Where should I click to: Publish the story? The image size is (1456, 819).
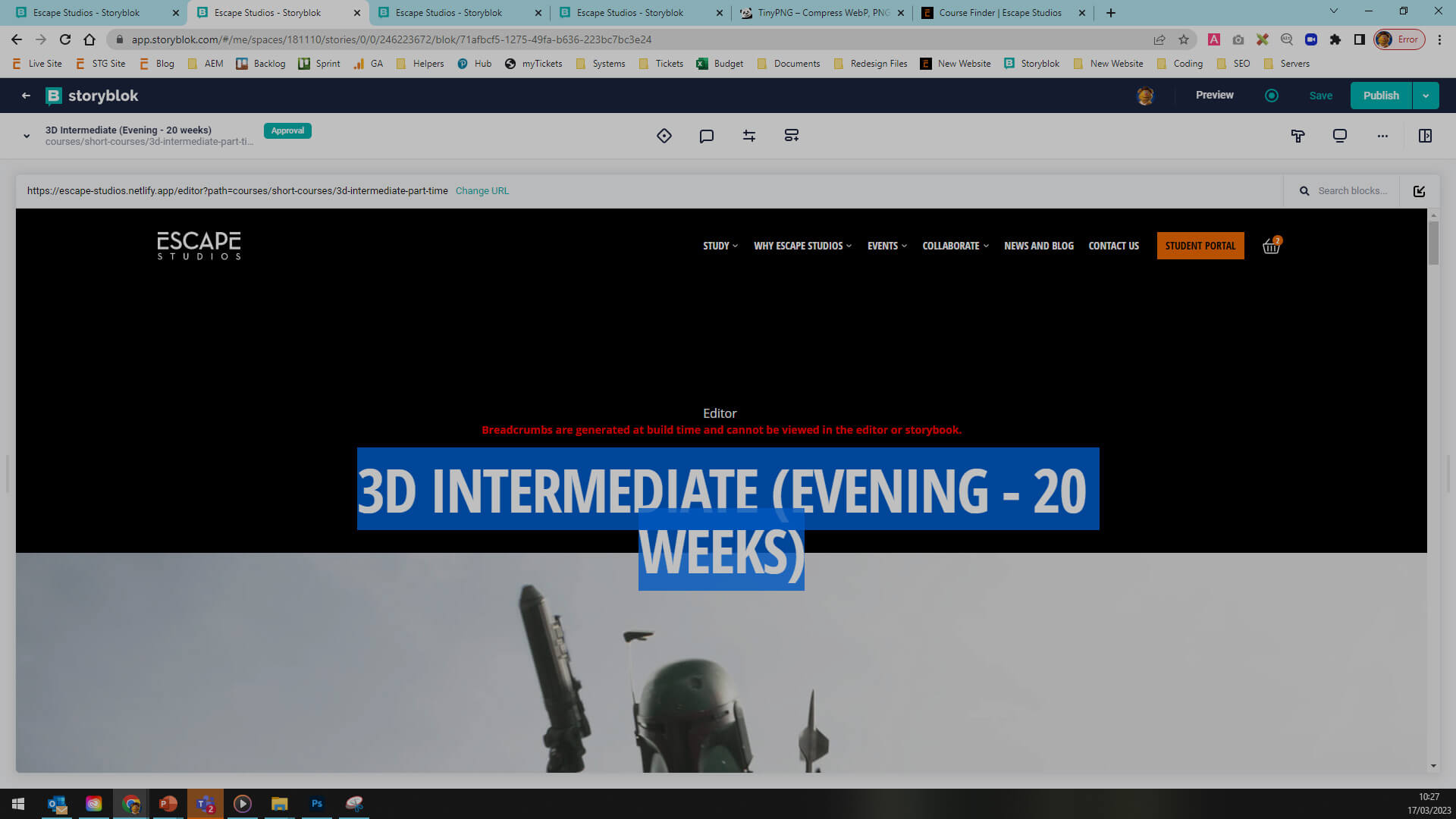point(1381,96)
